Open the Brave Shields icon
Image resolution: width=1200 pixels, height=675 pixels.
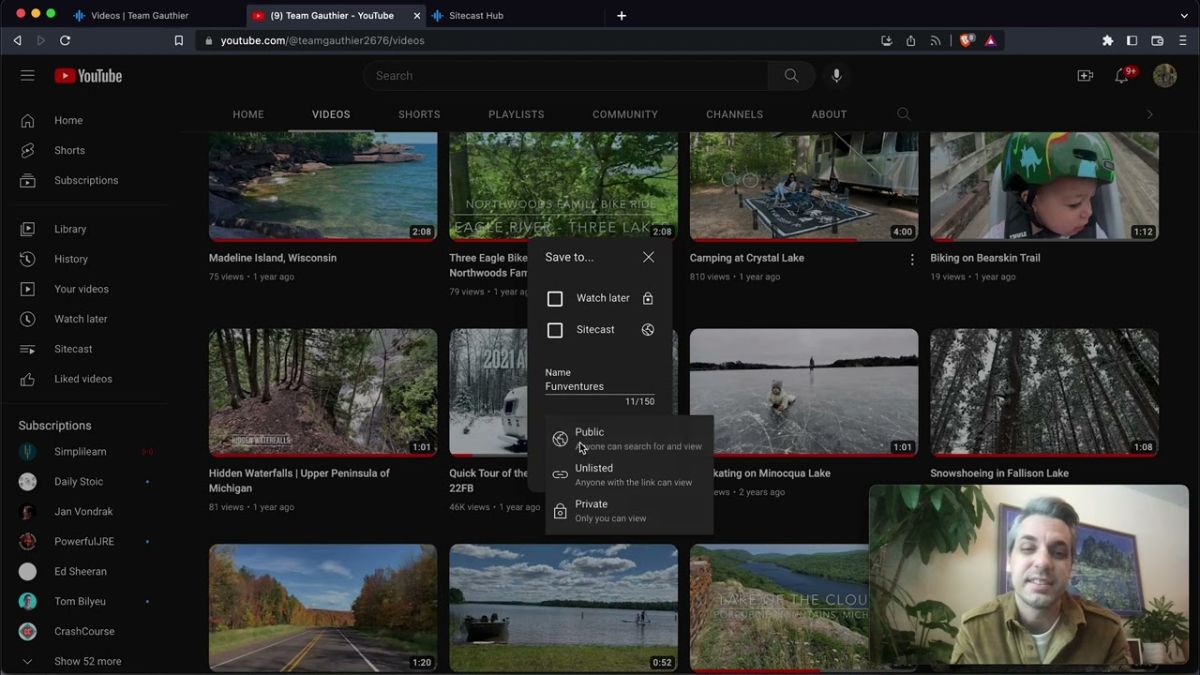967,41
